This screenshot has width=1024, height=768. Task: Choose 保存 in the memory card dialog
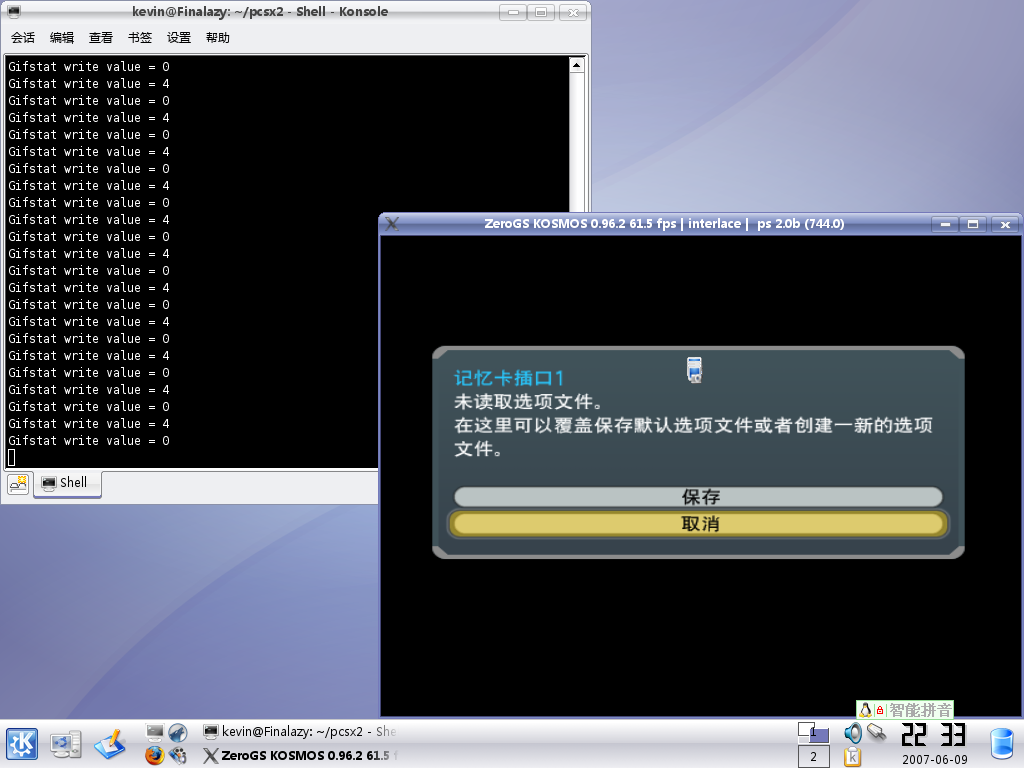pyautogui.click(x=698, y=497)
